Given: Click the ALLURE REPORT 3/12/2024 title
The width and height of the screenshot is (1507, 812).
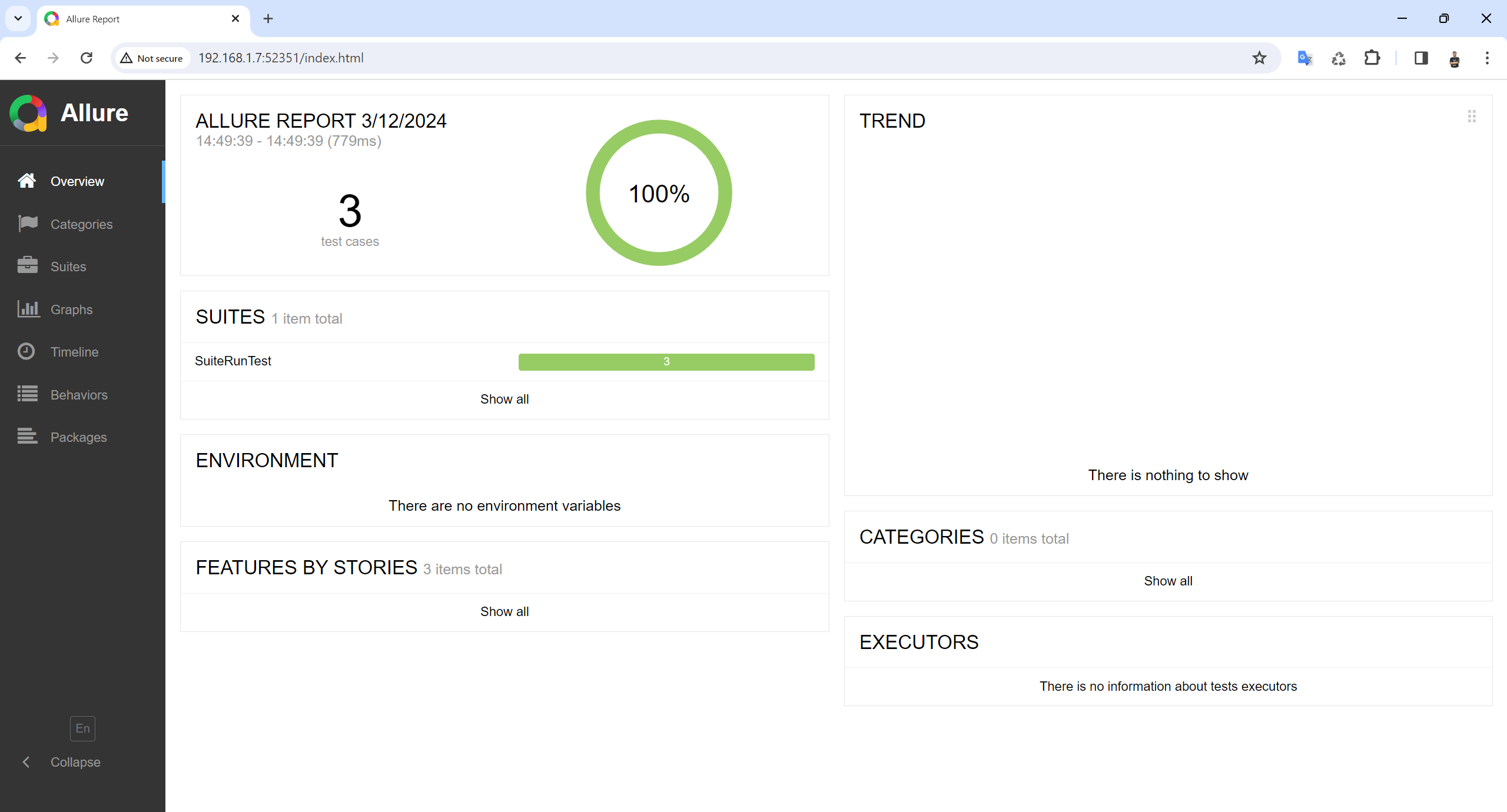Looking at the screenshot, I should click(x=321, y=121).
